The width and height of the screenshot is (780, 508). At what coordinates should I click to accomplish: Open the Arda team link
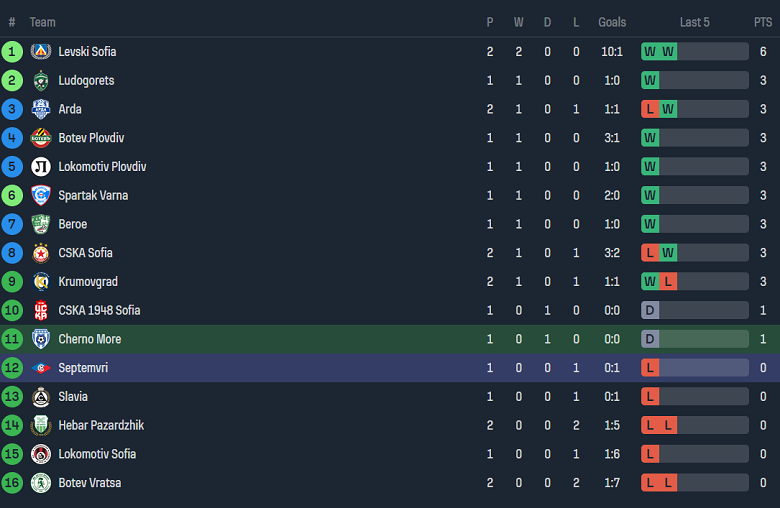[x=70, y=109]
